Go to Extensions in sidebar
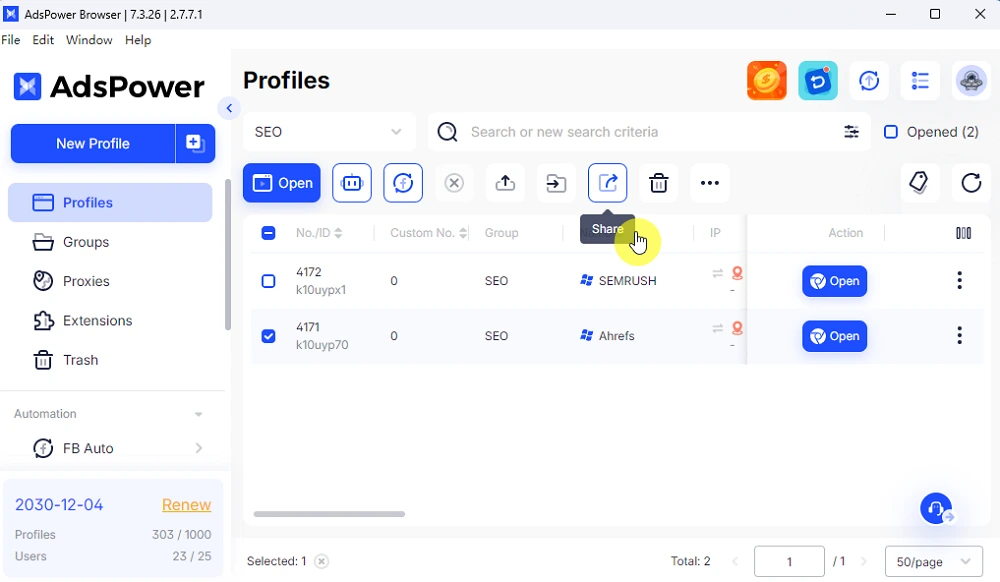Image resolution: width=1000 pixels, height=582 pixels. (x=110, y=321)
